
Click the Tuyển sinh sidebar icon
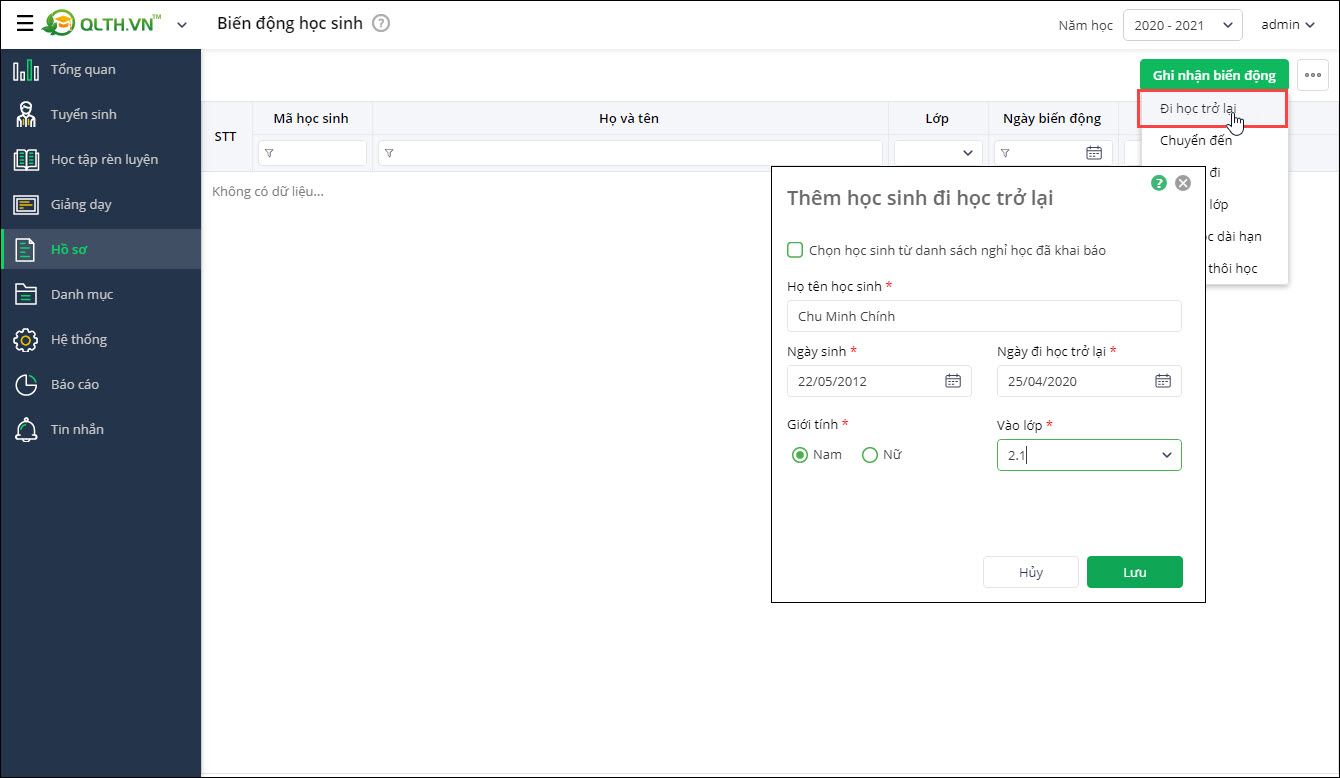(x=26, y=114)
